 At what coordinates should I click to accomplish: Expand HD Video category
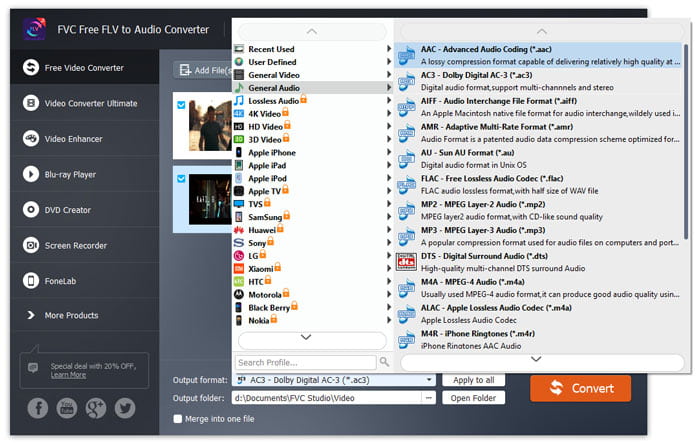coord(312,126)
